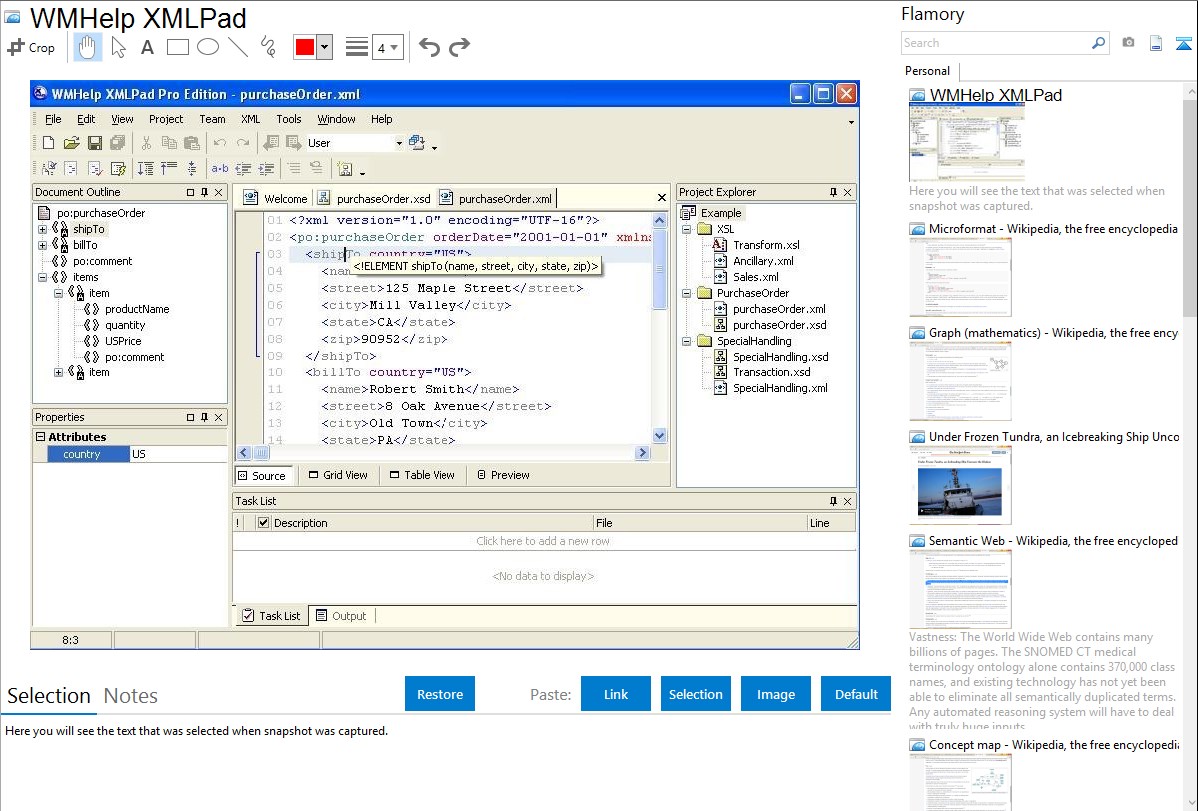Click the undo arrow icon
1198x811 pixels.
pos(429,47)
